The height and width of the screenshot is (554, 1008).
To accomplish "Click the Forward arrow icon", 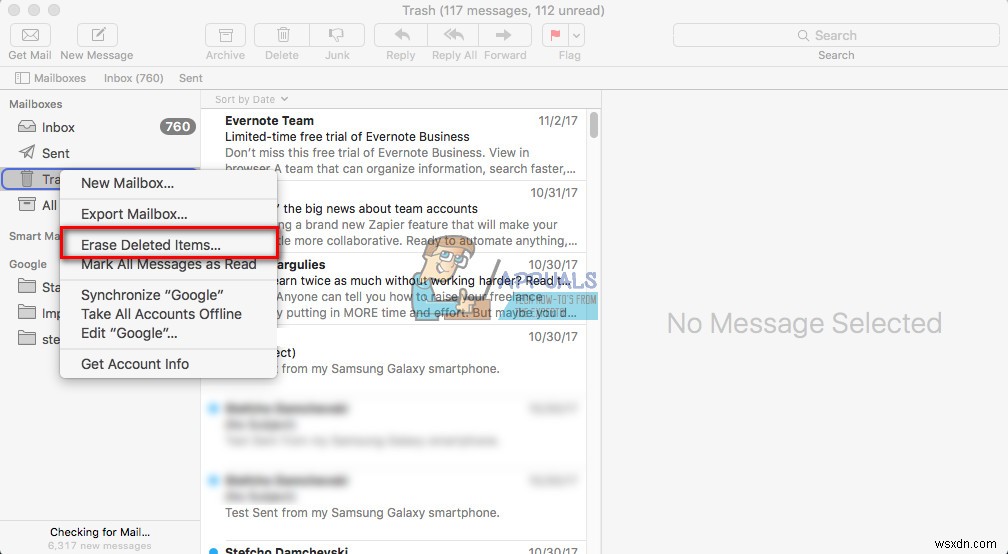I will 505,35.
